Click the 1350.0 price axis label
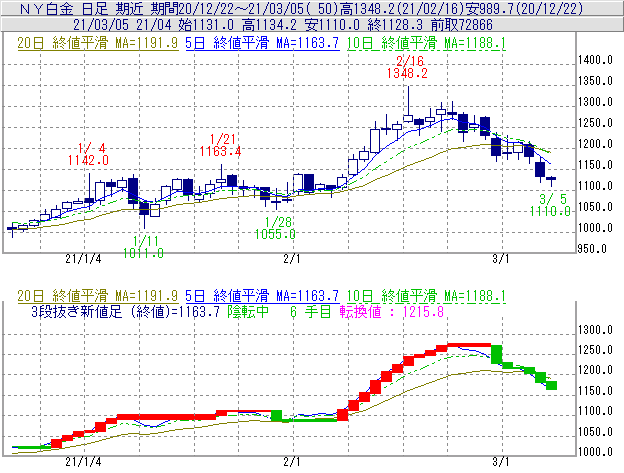Screen dimensions: 624x473 coord(595,81)
